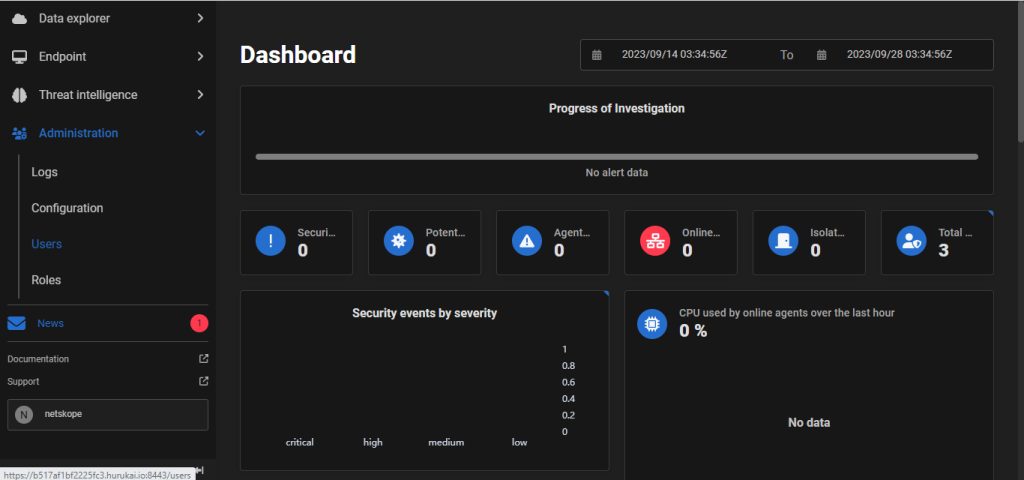Image resolution: width=1024 pixels, height=480 pixels.
Task: Open the Endpoint menu
Action: (108, 57)
